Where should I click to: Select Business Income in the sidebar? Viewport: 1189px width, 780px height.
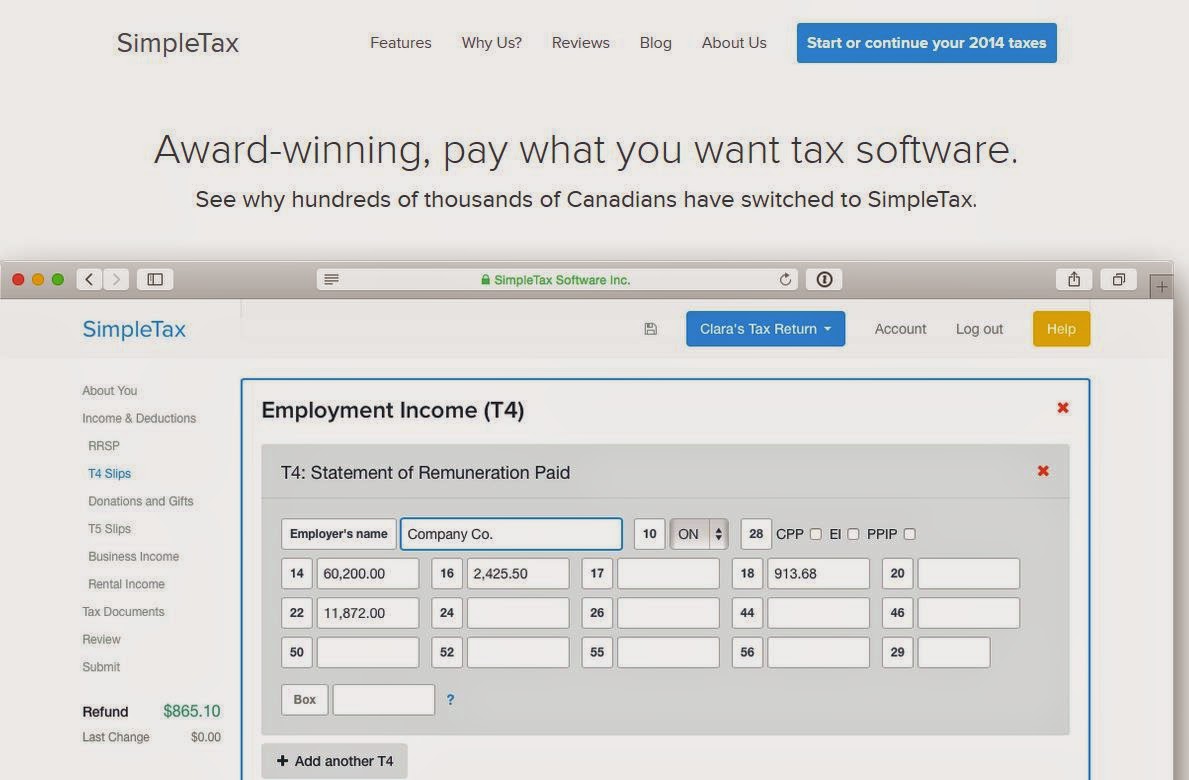coord(133,556)
